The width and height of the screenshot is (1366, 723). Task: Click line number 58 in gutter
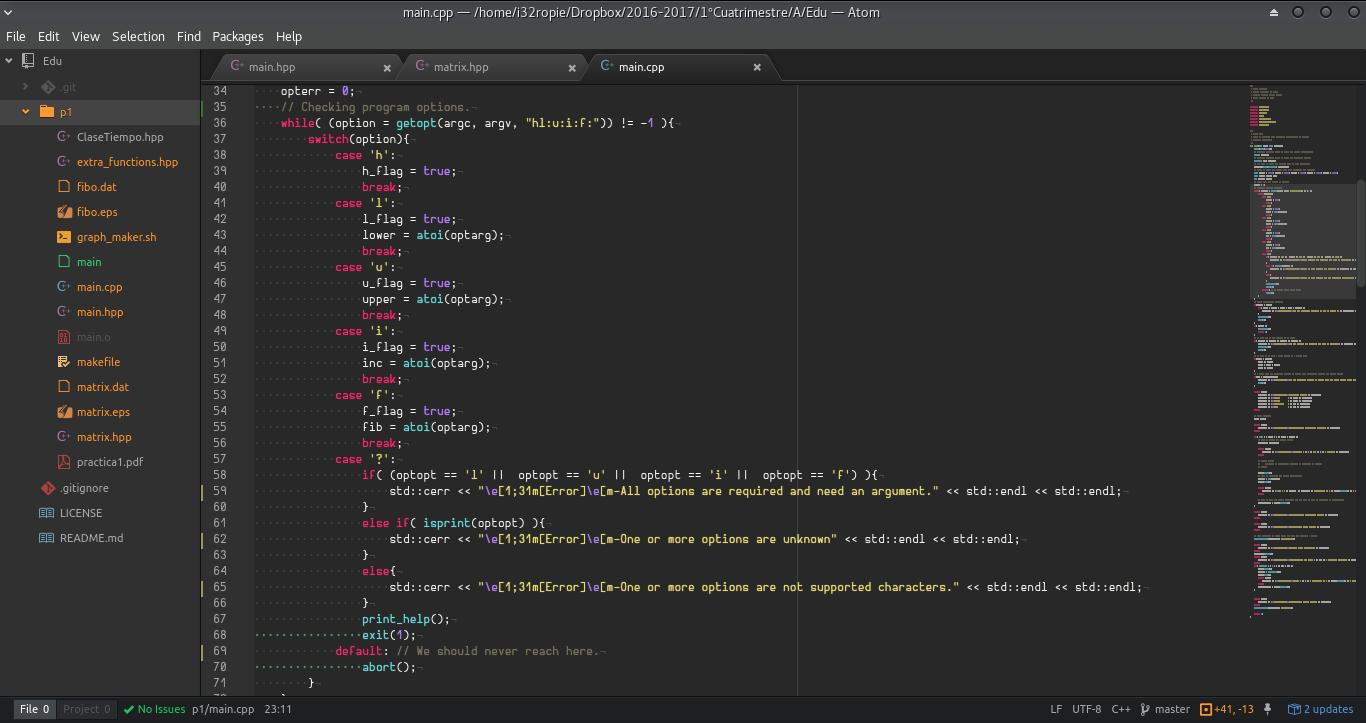[220, 475]
